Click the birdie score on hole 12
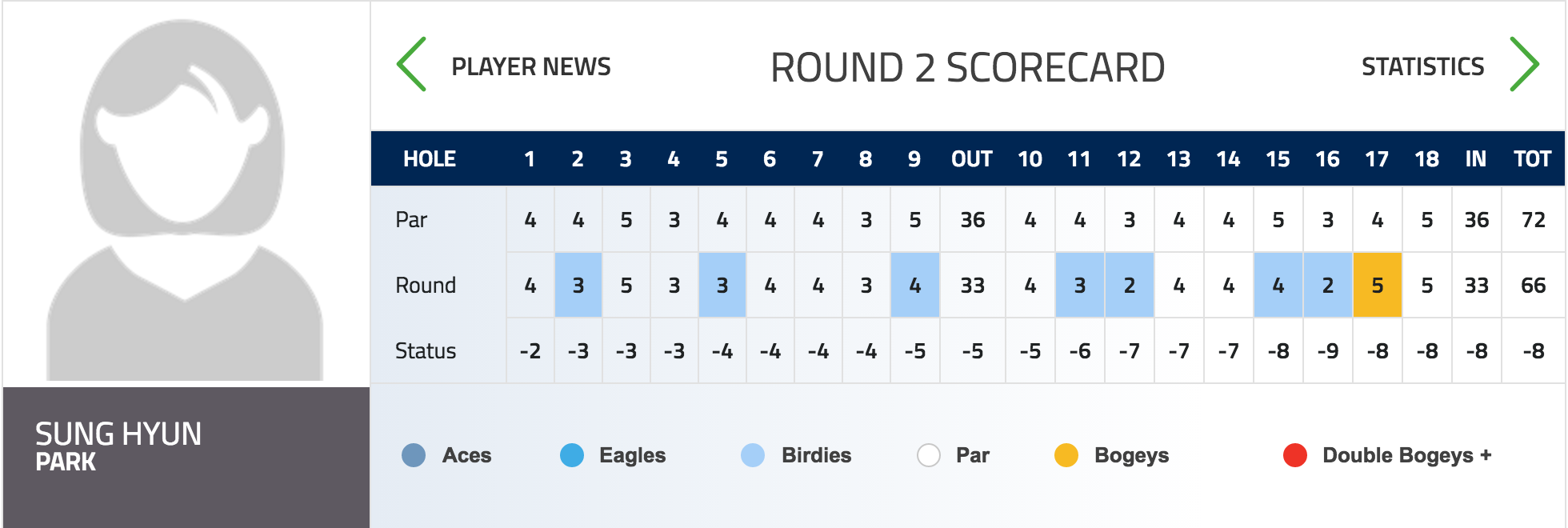This screenshot has width=1568, height=528. point(1129,285)
